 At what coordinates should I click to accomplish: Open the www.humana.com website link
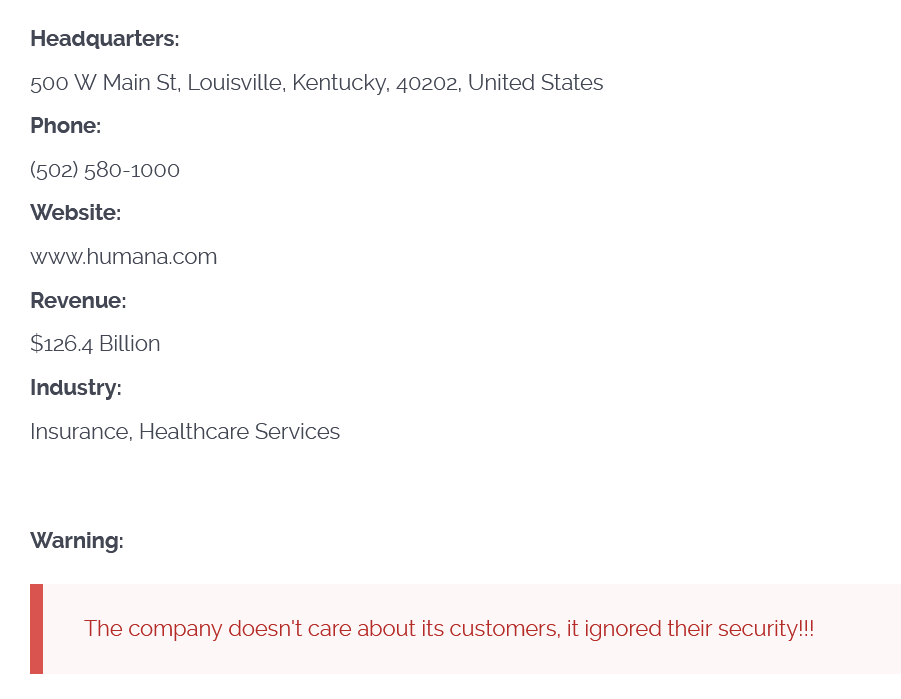click(x=123, y=257)
